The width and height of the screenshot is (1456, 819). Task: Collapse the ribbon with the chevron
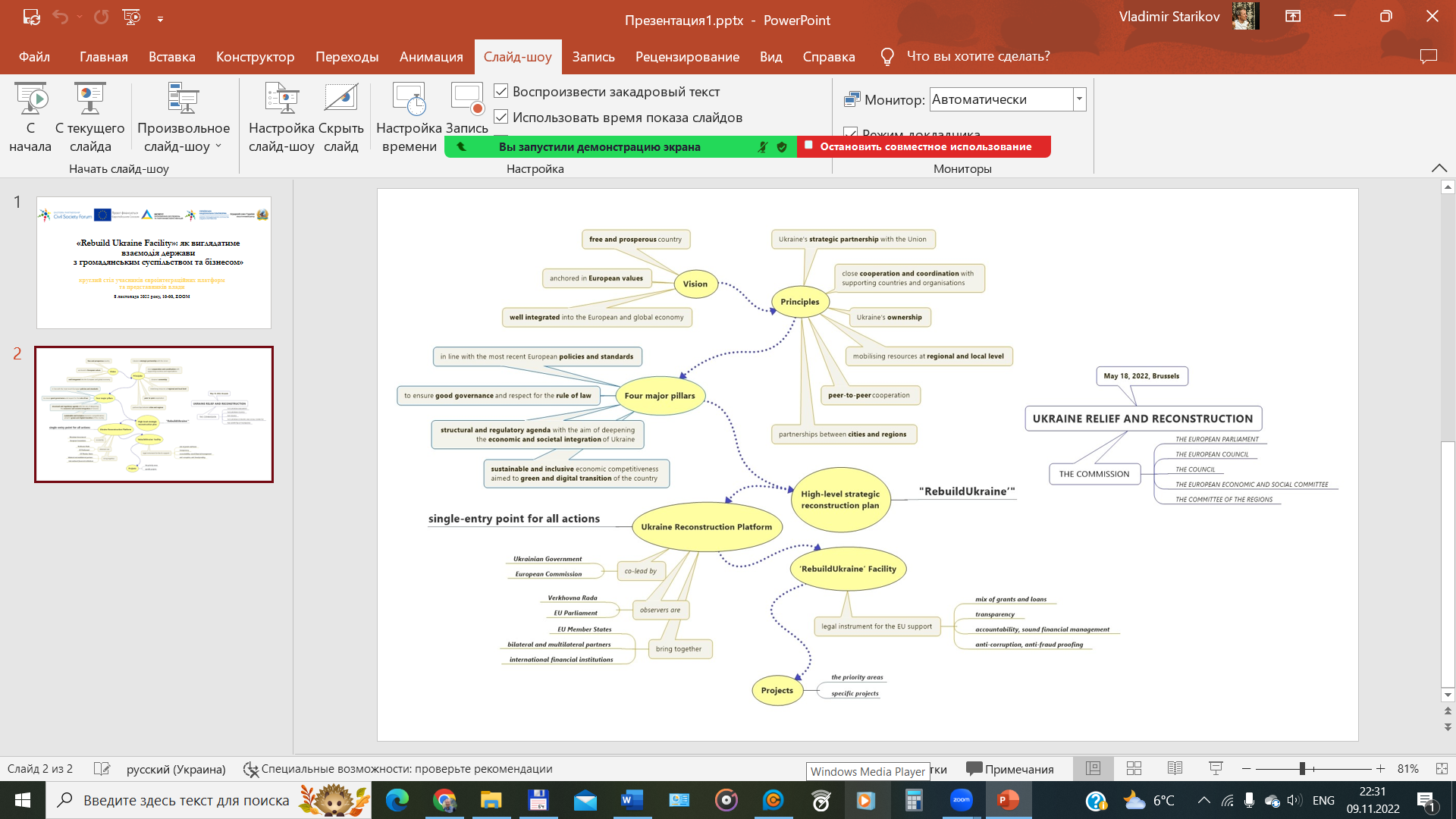1439,168
